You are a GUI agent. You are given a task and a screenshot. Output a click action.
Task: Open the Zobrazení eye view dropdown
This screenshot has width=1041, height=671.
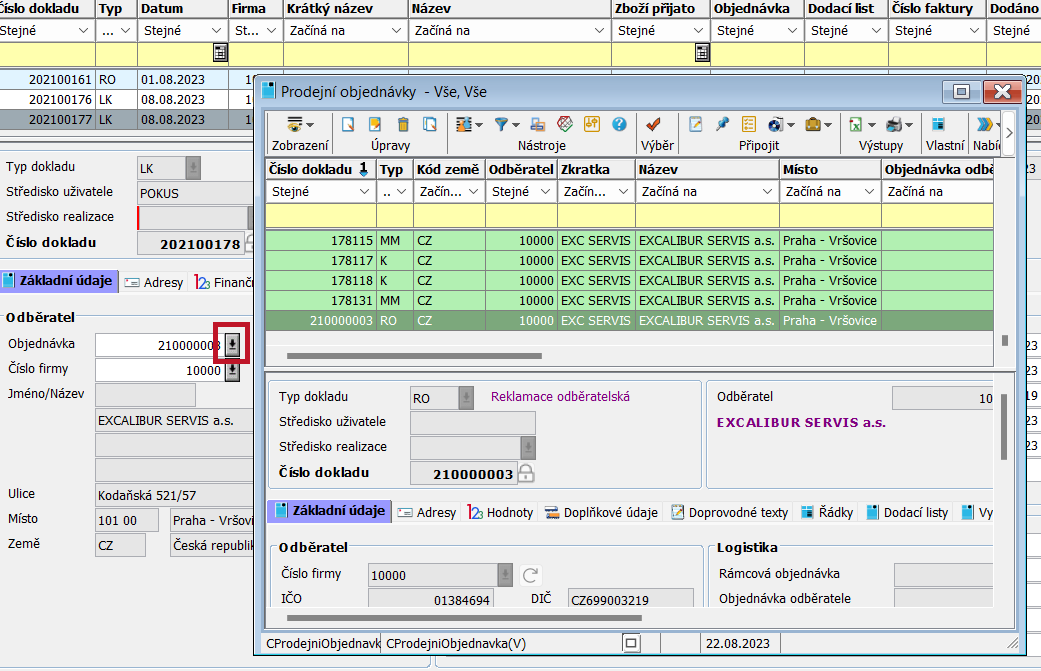click(299, 125)
